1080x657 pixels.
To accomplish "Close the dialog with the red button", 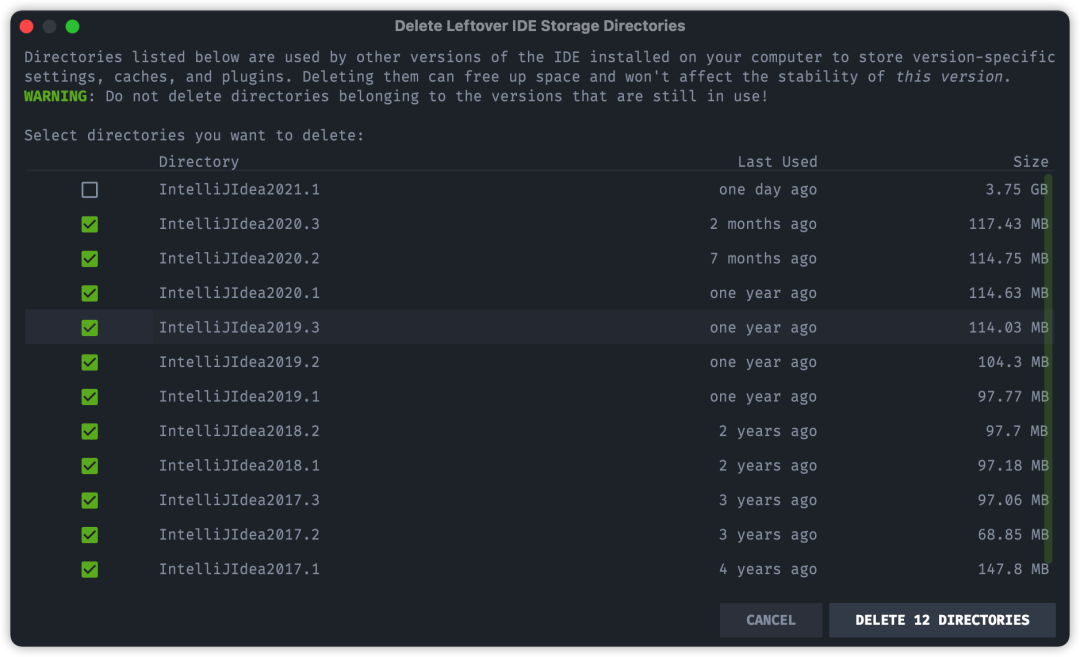I will [26, 26].
